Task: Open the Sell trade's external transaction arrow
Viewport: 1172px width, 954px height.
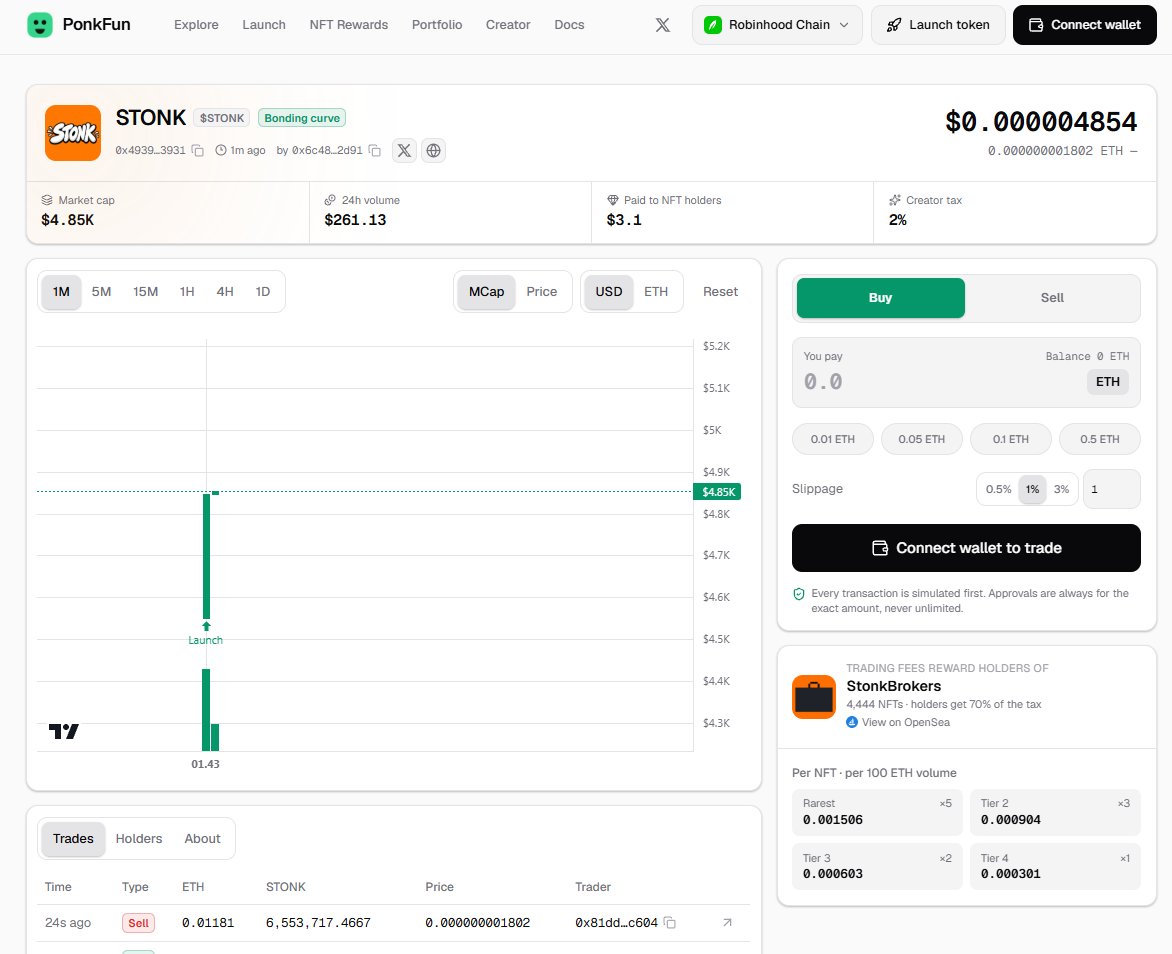Action: click(727, 923)
